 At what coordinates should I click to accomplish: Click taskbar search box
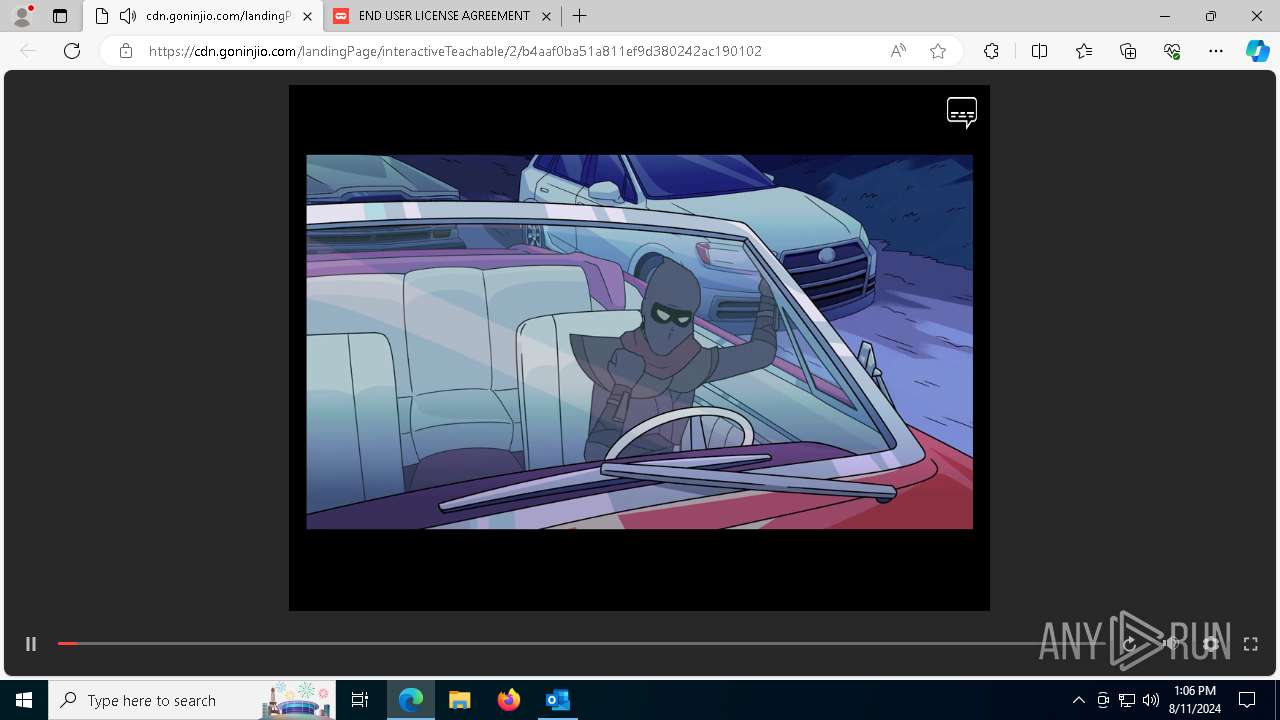[x=192, y=700]
